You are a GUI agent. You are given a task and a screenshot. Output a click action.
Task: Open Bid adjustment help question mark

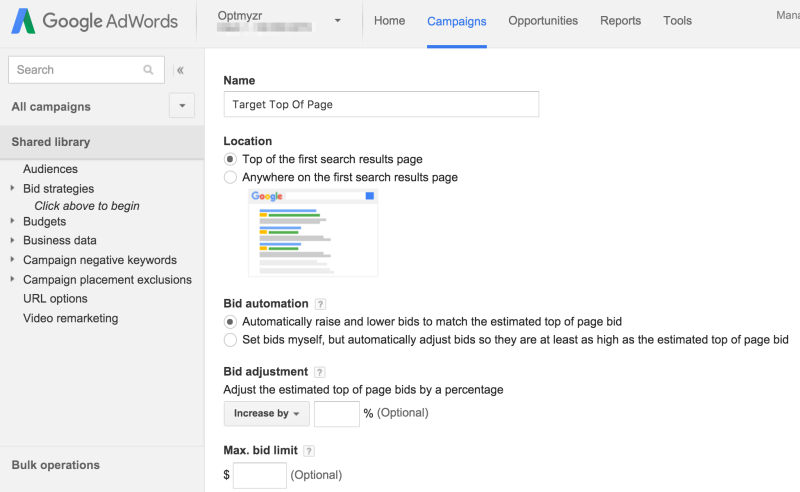click(x=319, y=372)
